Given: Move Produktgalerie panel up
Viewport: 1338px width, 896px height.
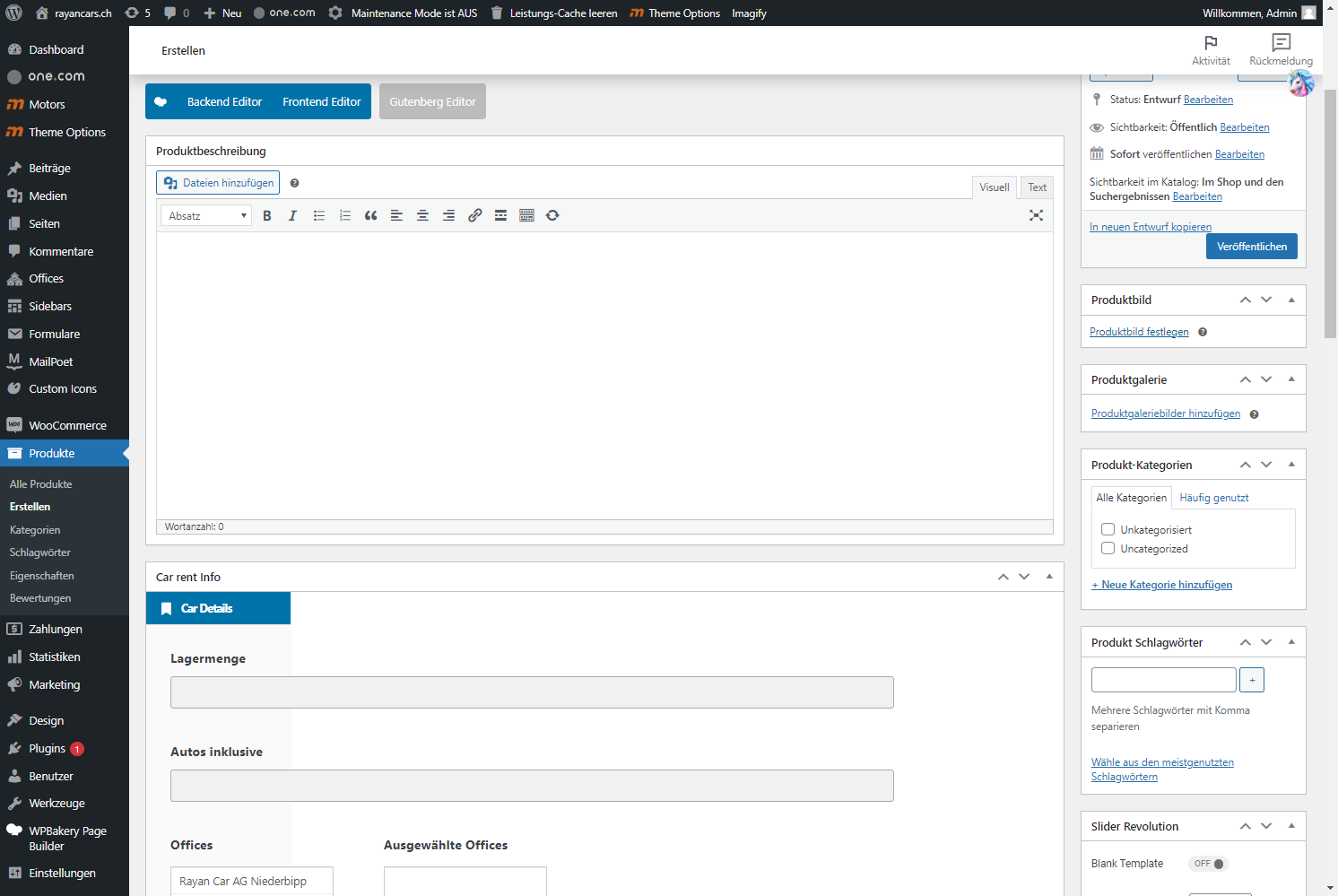Looking at the screenshot, I should tap(1245, 379).
